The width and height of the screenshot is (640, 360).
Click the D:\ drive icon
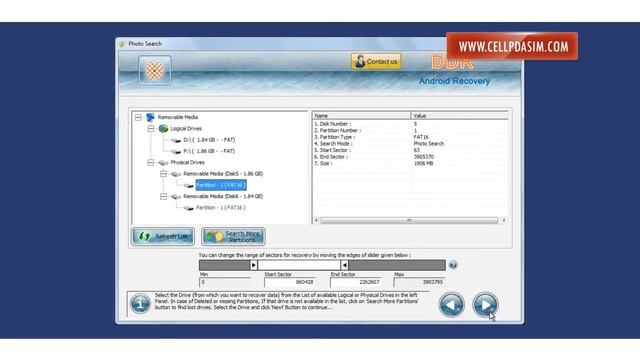click(x=176, y=140)
